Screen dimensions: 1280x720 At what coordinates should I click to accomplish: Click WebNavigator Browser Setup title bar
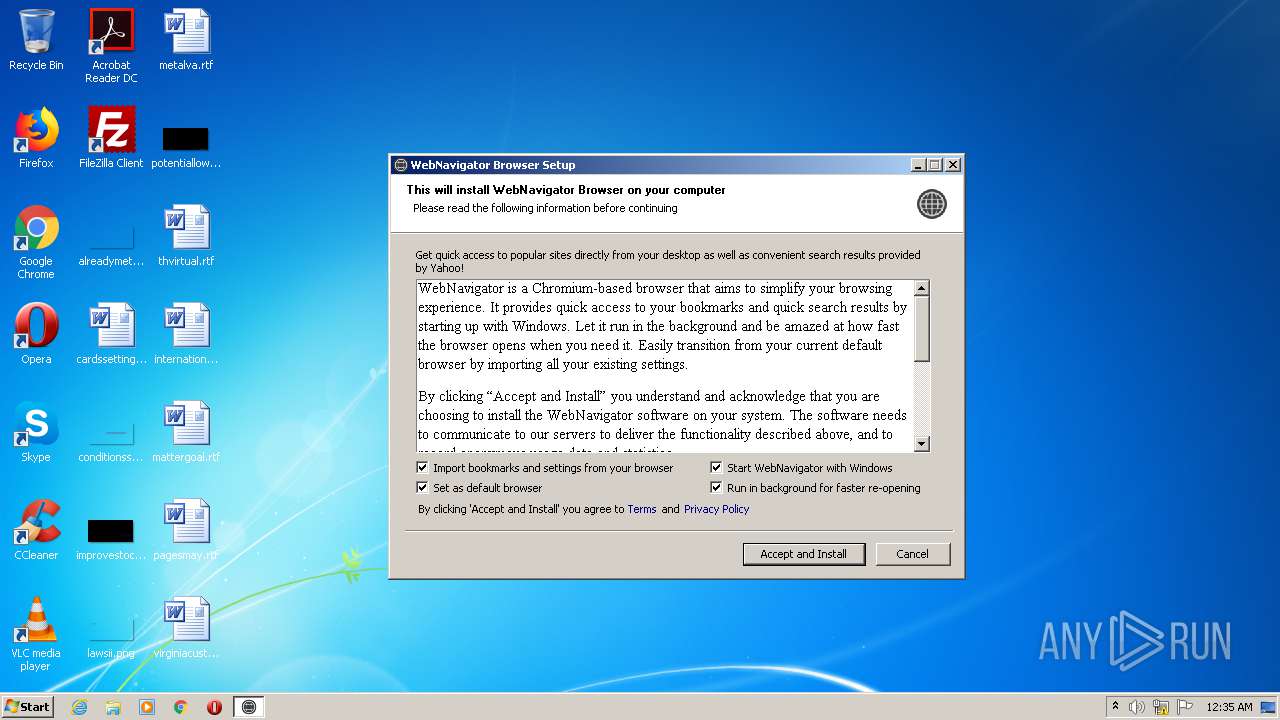pyautogui.click(x=650, y=165)
